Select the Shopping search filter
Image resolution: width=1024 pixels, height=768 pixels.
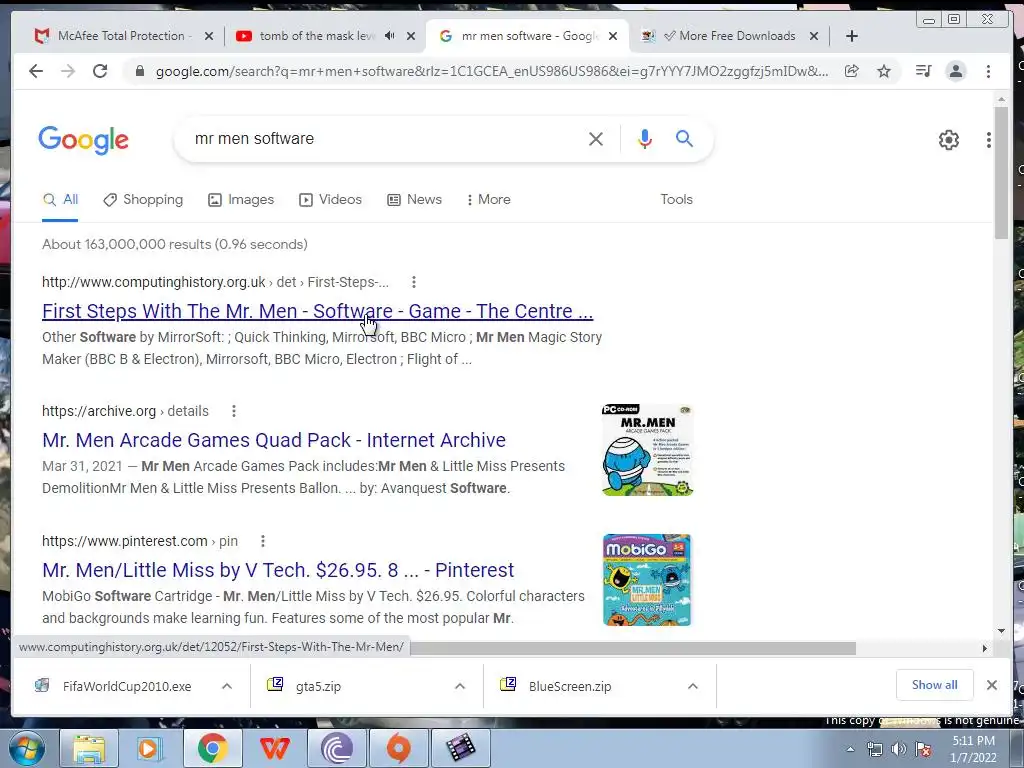click(144, 199)
